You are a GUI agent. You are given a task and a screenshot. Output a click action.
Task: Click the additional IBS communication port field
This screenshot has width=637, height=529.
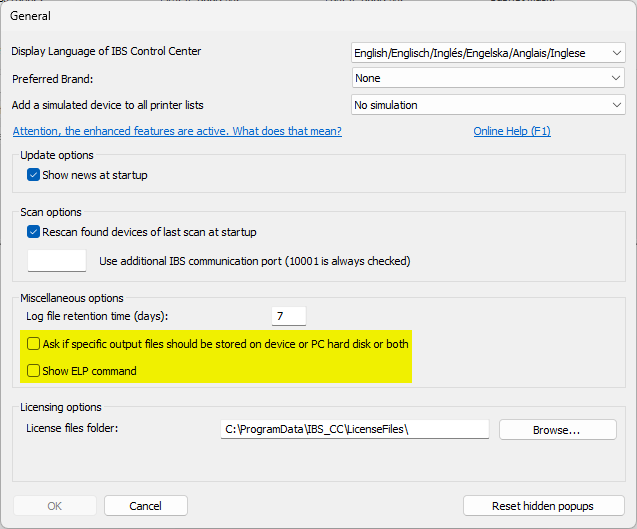[57, 260]
